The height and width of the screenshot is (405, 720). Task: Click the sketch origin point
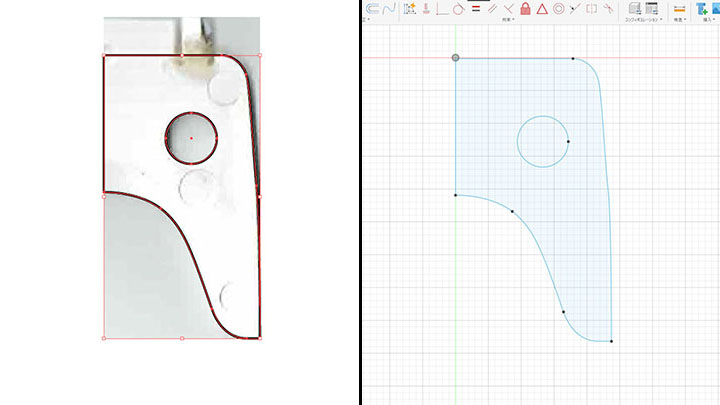(x=456, y=58)
